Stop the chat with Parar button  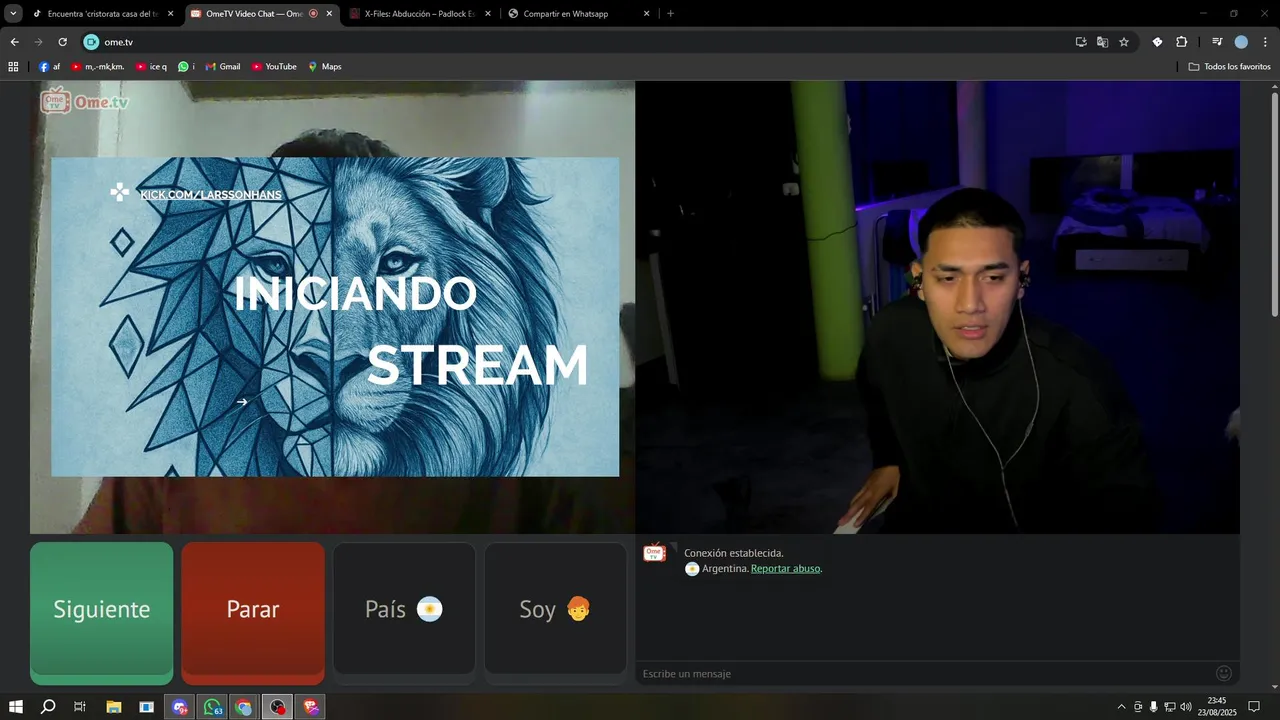tap(253, 612)
